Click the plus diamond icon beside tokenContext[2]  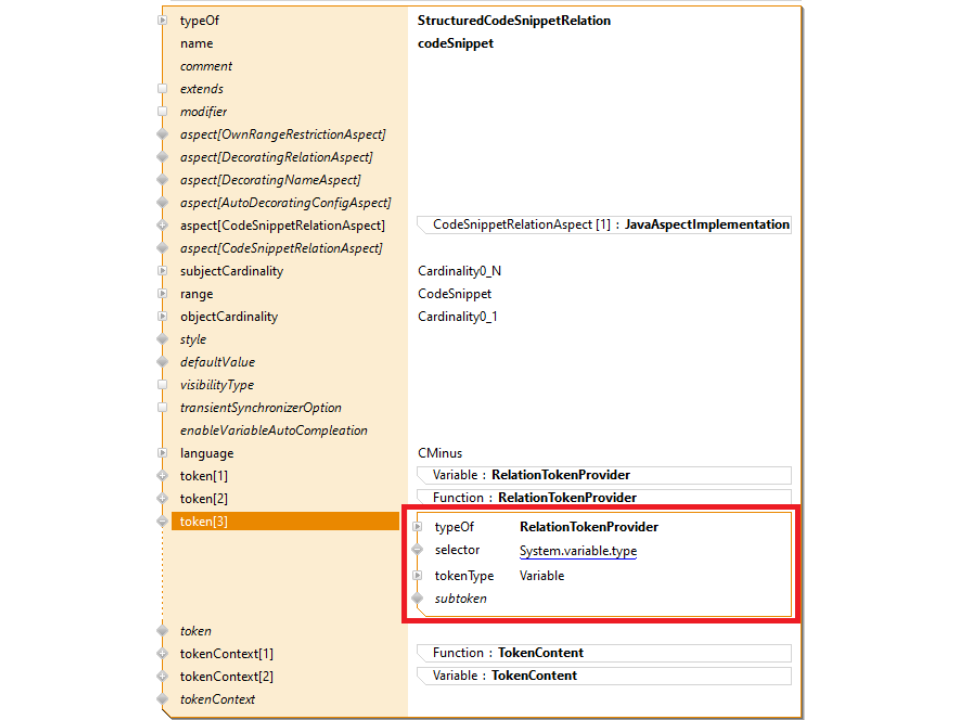(x=162, y=677)
